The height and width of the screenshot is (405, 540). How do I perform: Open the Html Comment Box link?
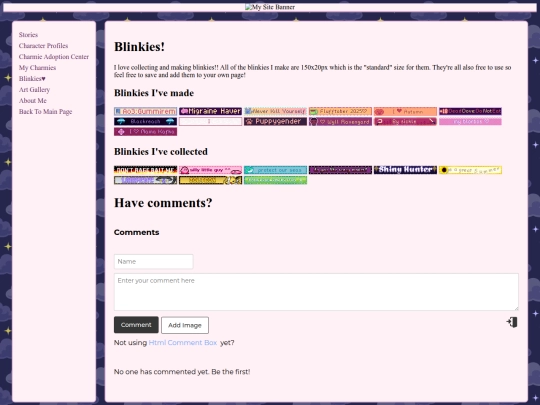(183, 343)
